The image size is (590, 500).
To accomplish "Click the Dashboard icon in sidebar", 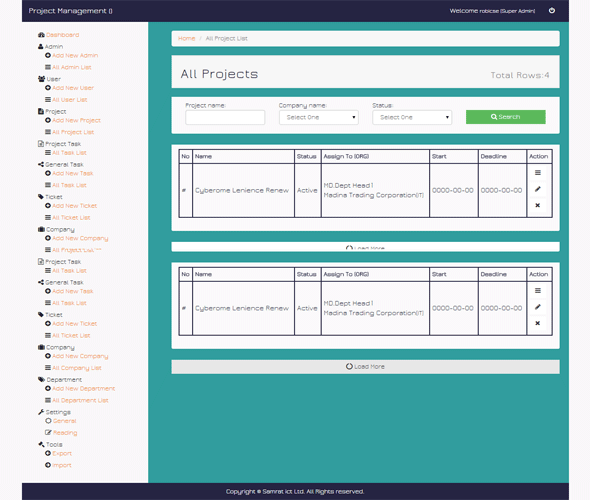I will pos(41,35).
